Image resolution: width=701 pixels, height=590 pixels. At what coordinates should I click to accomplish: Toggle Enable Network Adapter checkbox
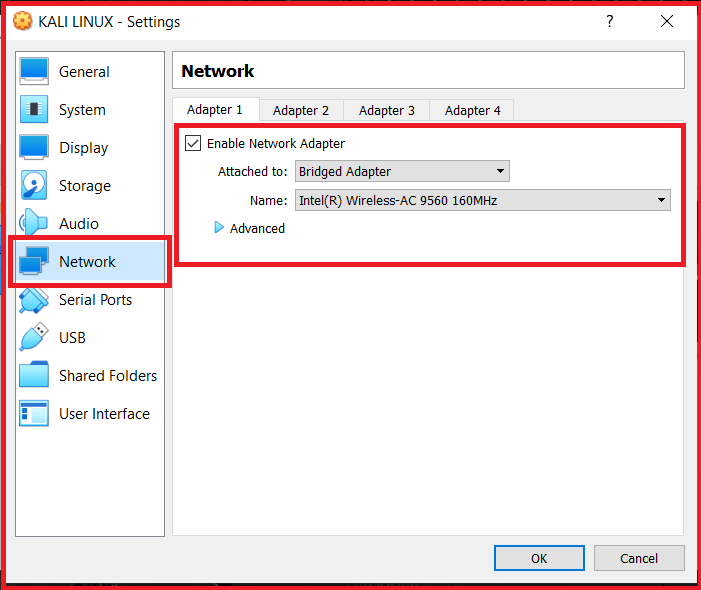tap(193, 143)
